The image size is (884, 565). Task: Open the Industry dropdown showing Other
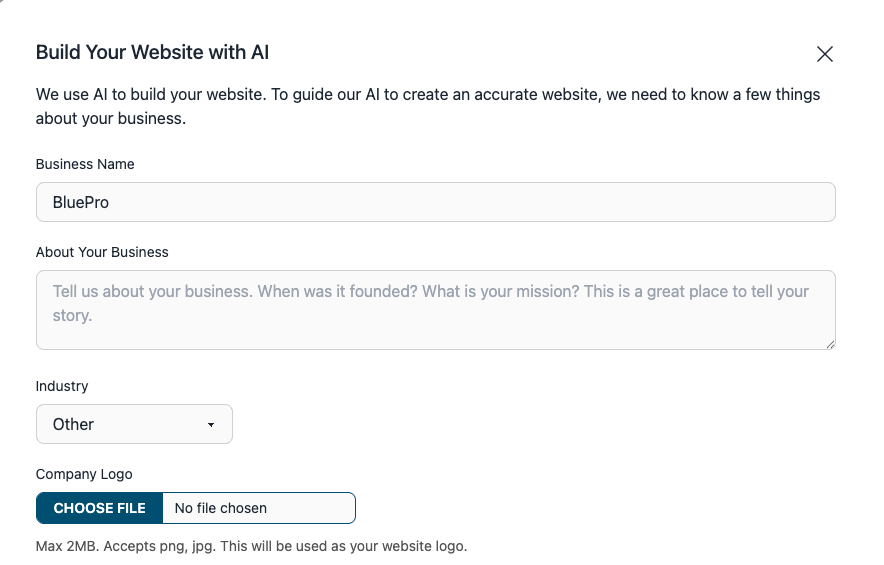(134, 424)
